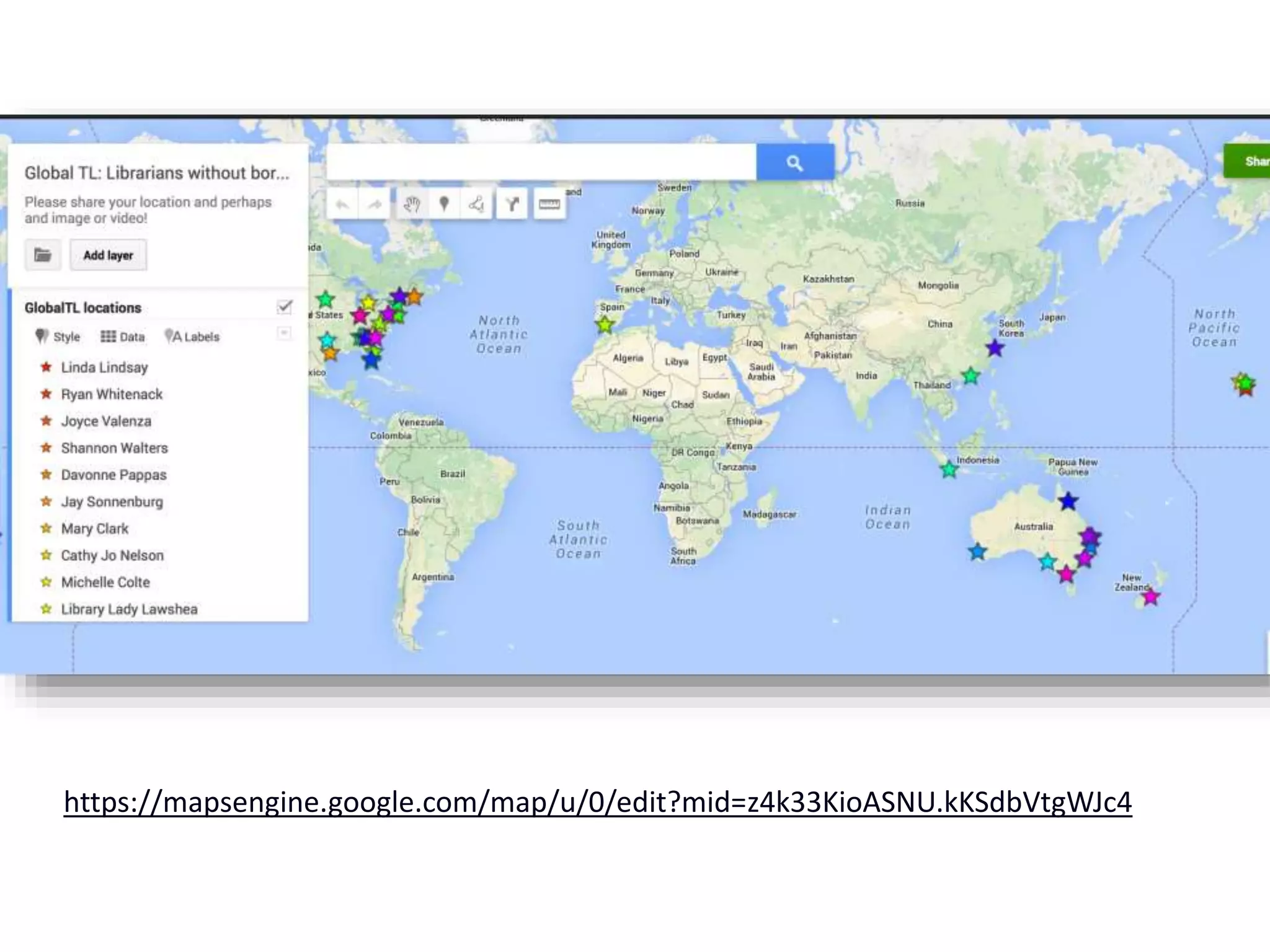1270x952 pixels.
Task: Select the hand pan tool
Action: (412, 204)
